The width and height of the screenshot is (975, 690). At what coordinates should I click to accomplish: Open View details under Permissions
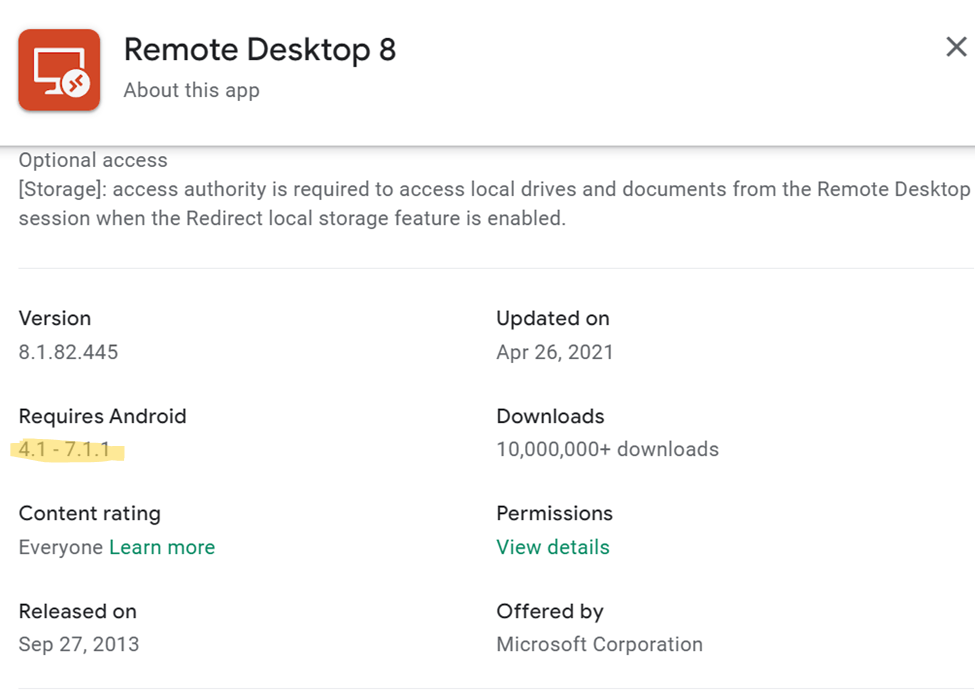pos(553,547)
